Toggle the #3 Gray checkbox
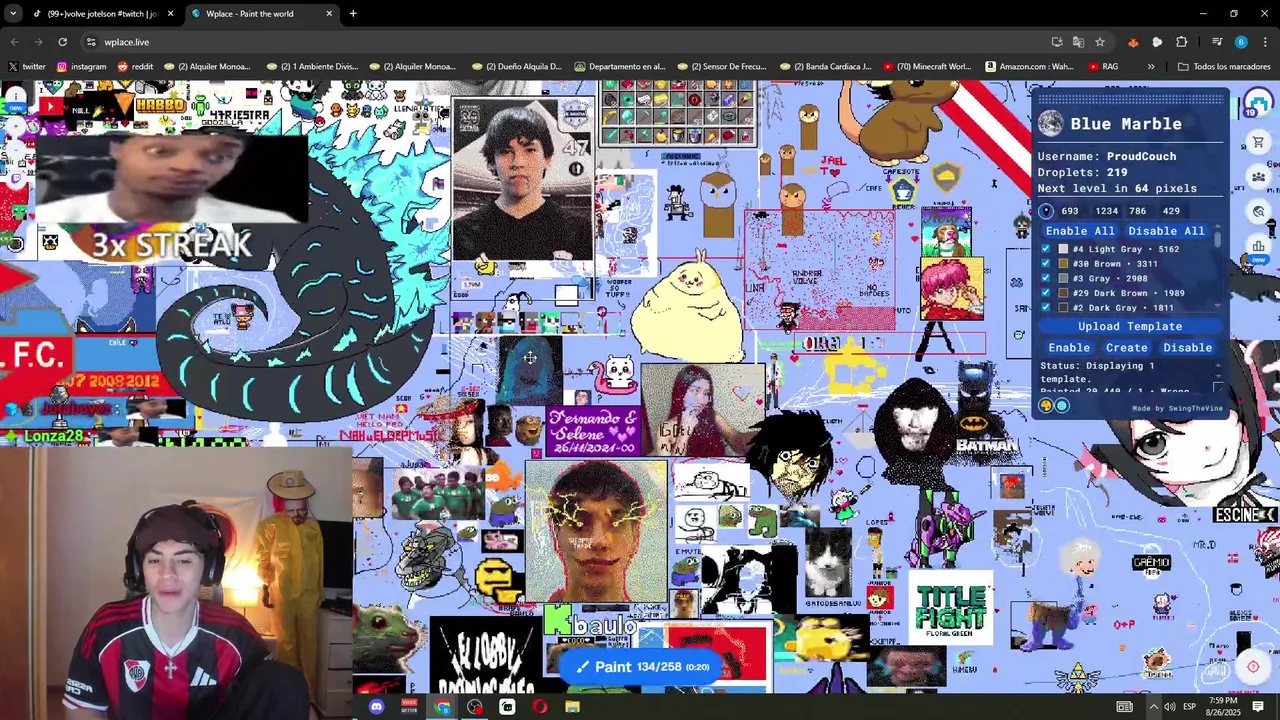Viewport: 1280px width, 720px height. click(1046, 278)
